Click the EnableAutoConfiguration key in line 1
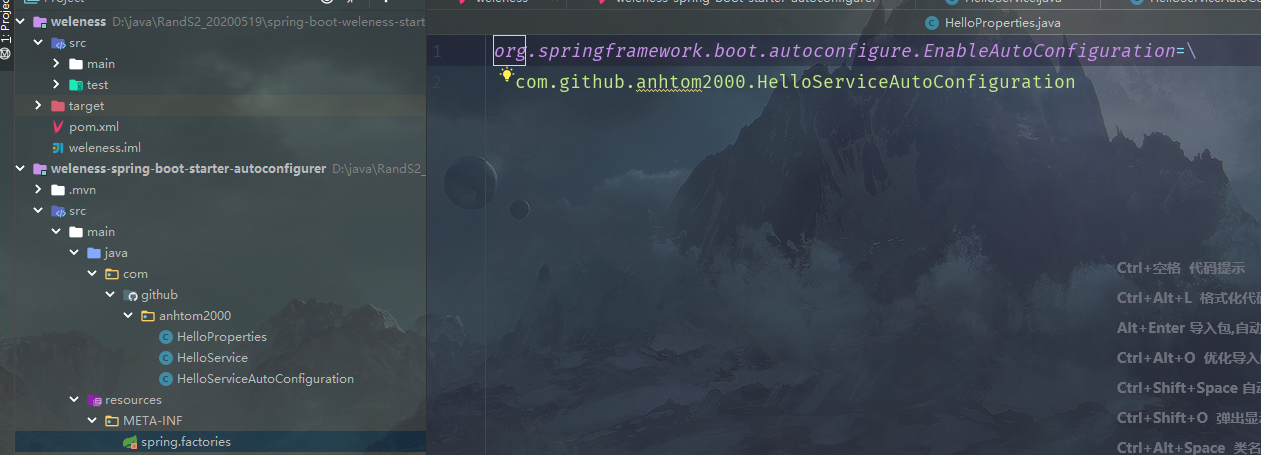Viewport: 1261px width, 455px height. pyautogui.click(x=1049, y=50)
